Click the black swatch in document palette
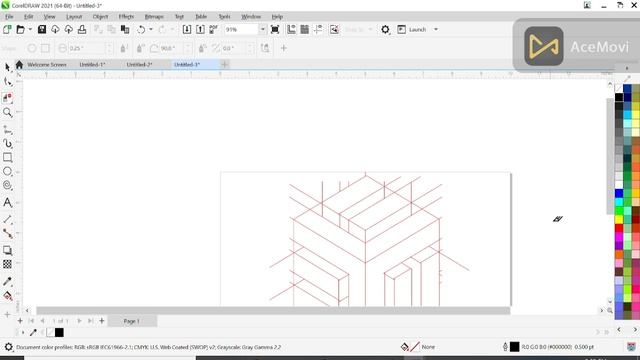This screenshot has height=360, width=640. (59, 333)
